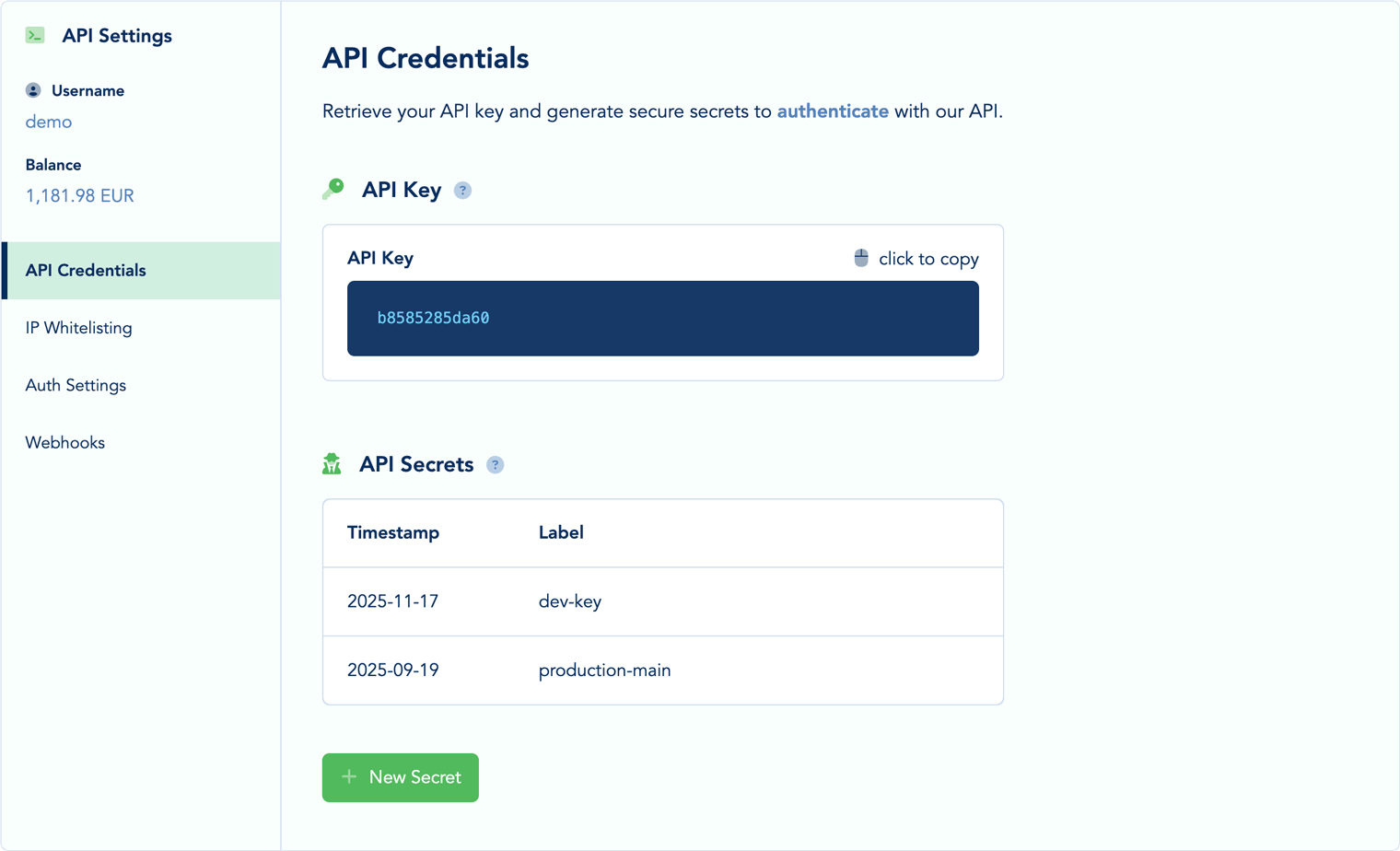Switch to Auth Settings
The height and width of the screenshot is (851, 1400).
tap(76, 385)
